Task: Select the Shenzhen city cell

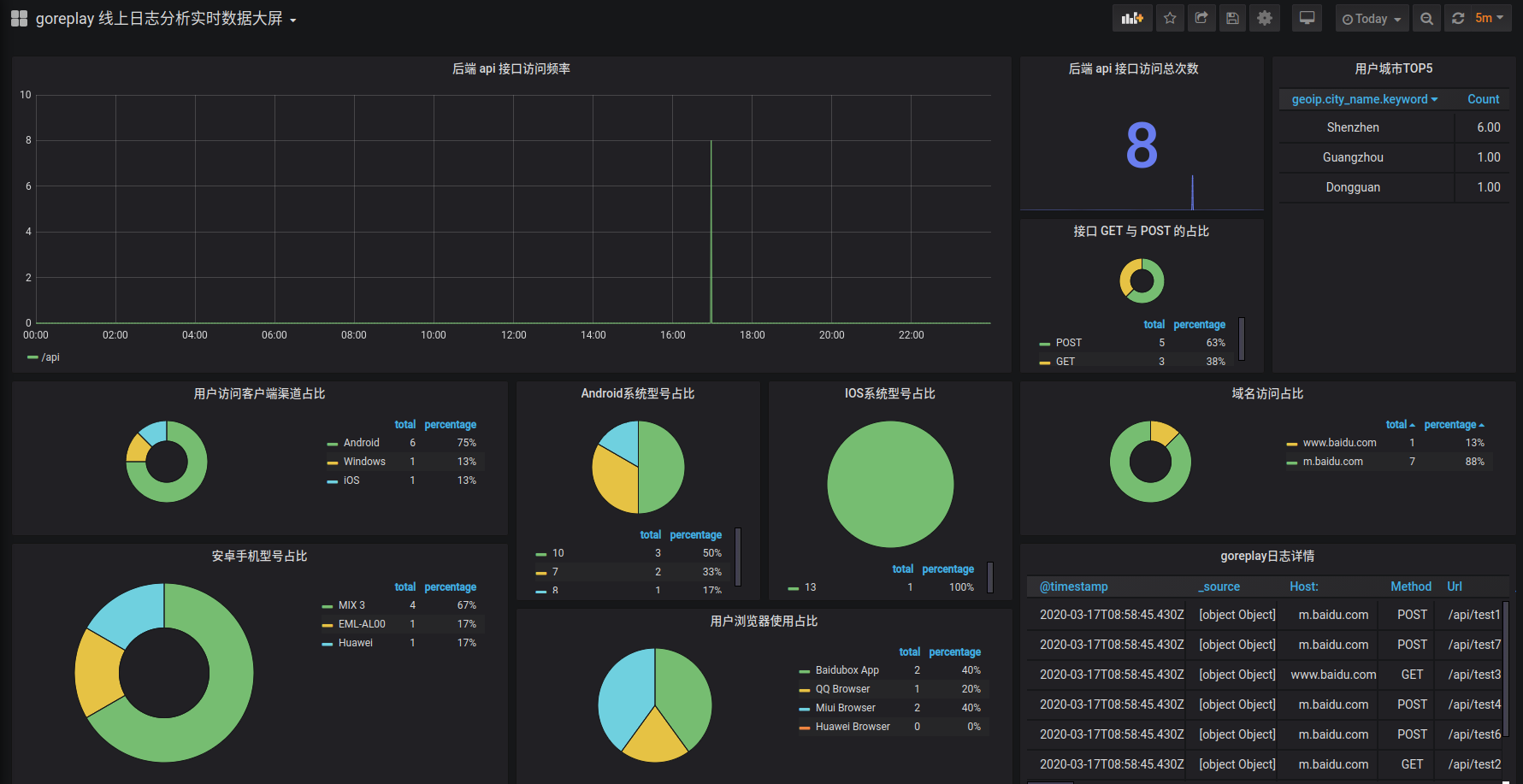Action: coord(1367,127)
